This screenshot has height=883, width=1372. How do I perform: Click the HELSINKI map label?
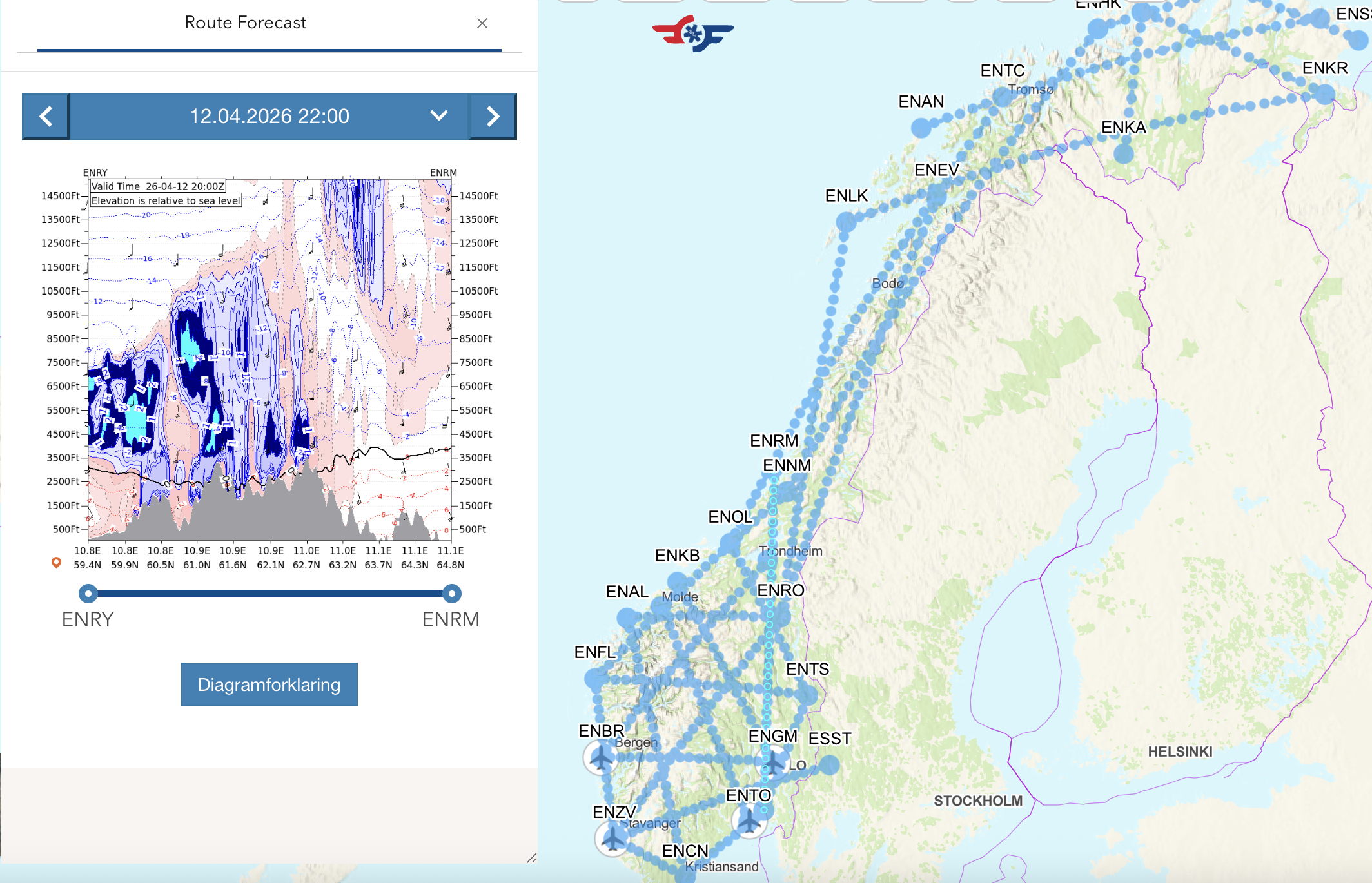[1180, 752]
